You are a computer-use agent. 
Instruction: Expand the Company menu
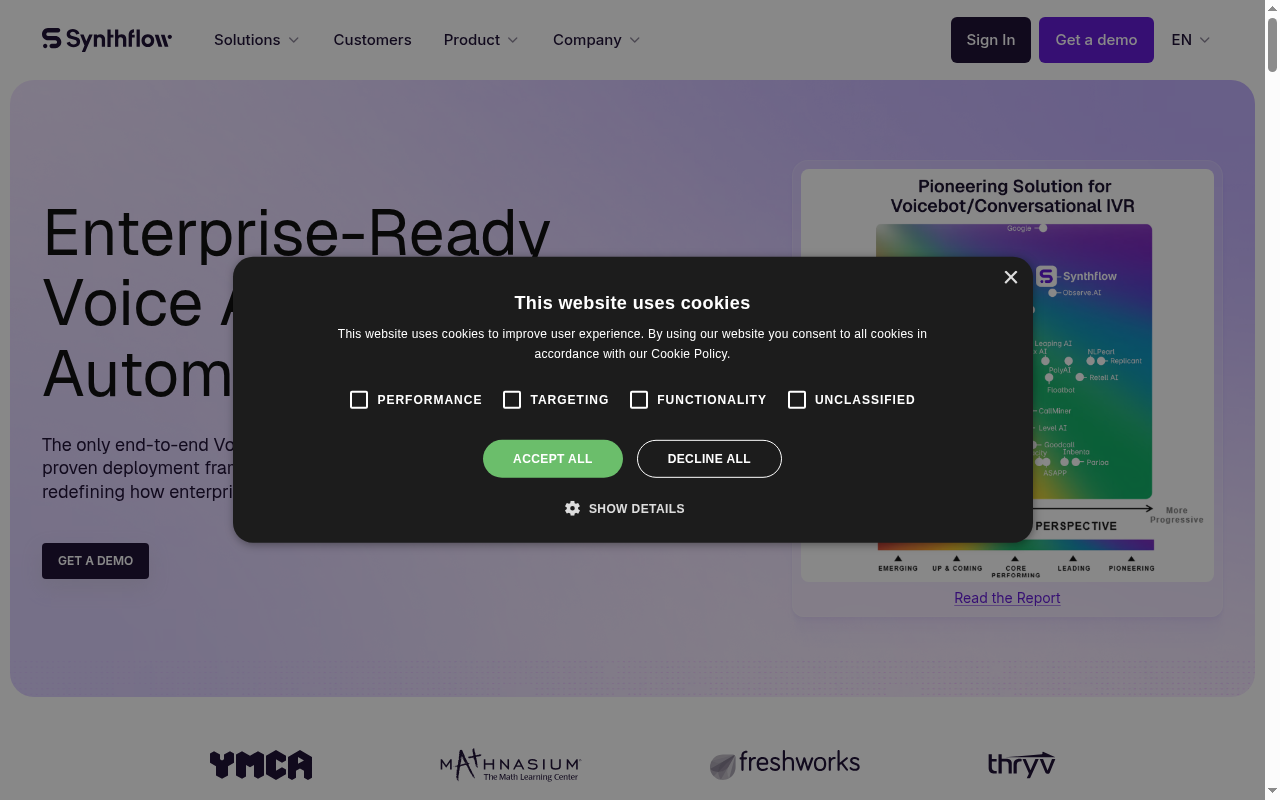596,40
